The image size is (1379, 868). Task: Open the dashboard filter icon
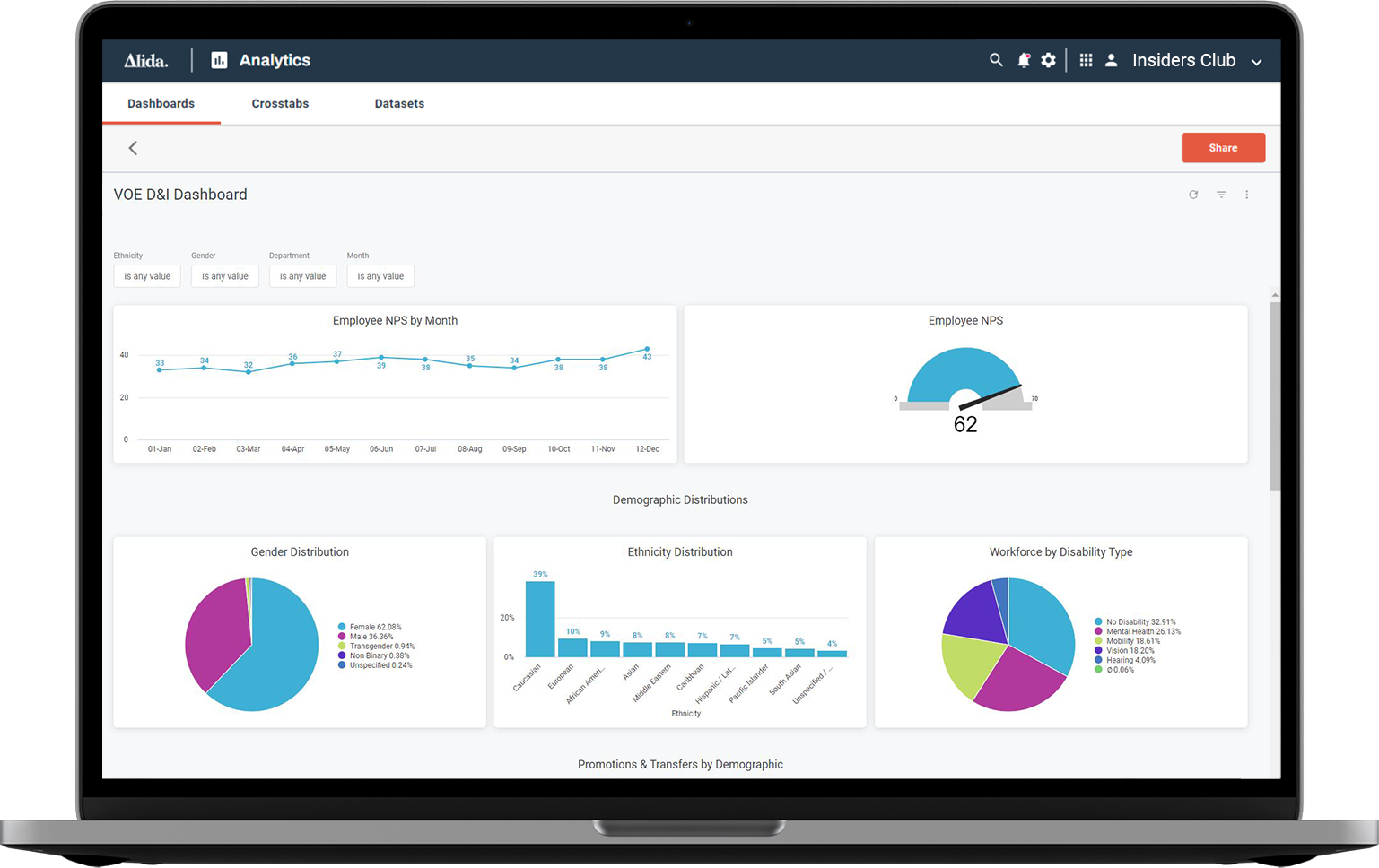[x=1221, y=195]
